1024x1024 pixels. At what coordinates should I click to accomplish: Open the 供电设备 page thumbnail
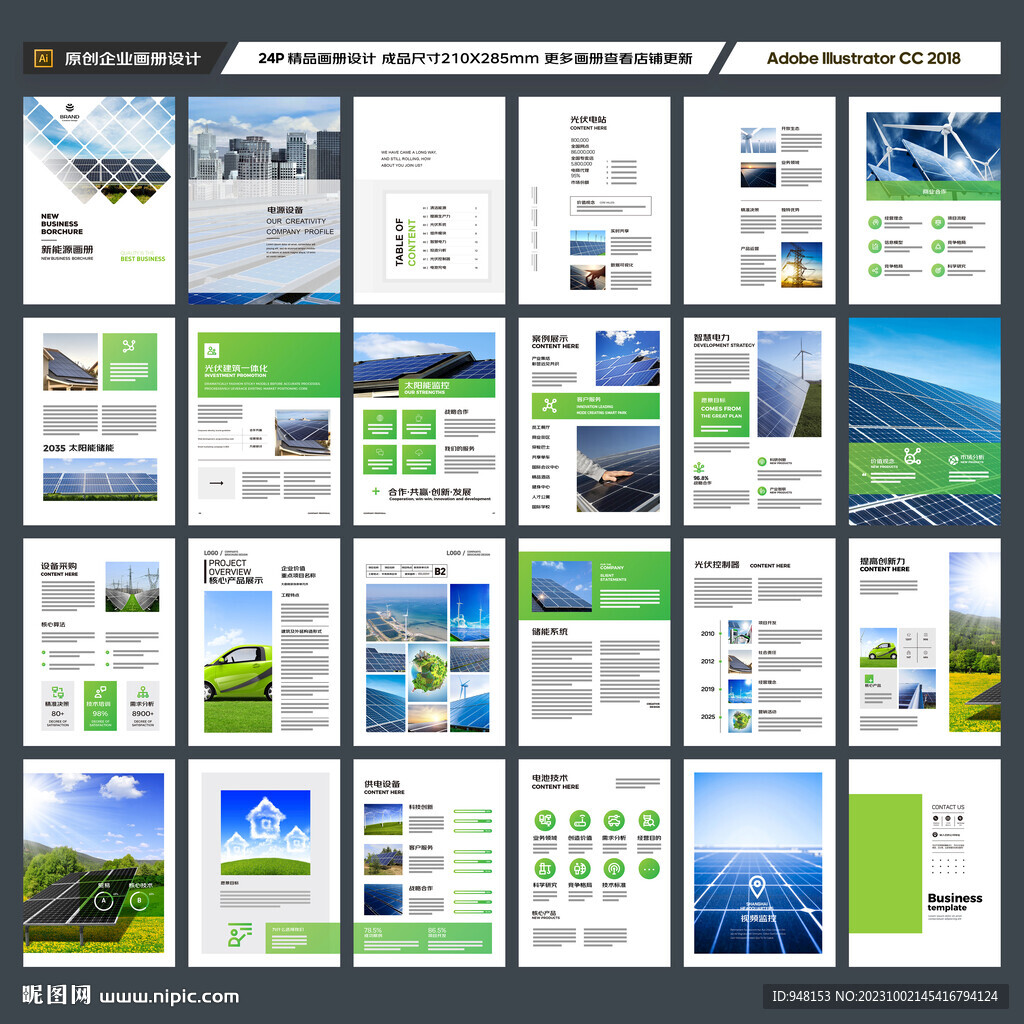pyautogui.click(x=429, y=863)
